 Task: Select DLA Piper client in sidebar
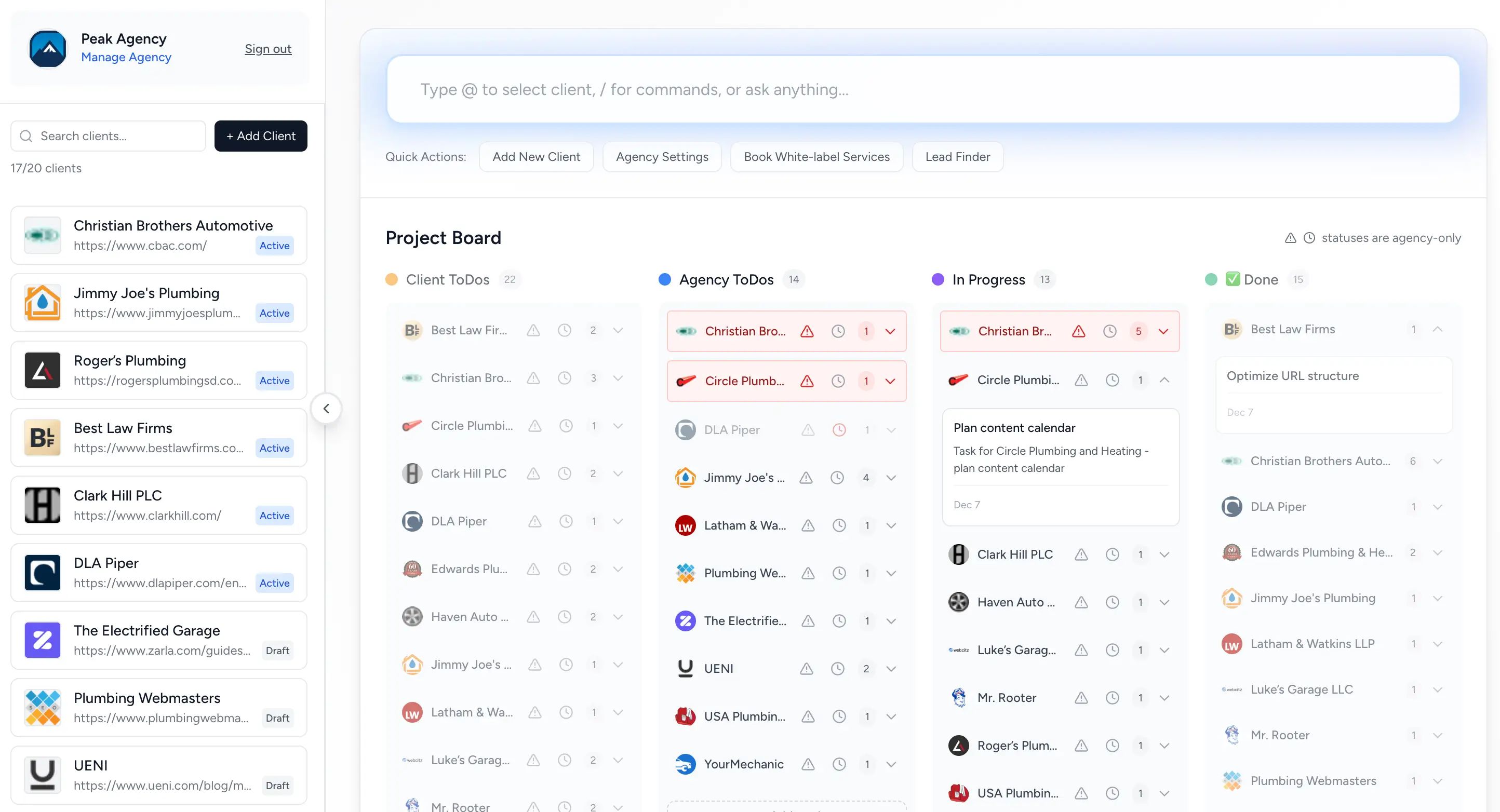click(x=159, y=573)
